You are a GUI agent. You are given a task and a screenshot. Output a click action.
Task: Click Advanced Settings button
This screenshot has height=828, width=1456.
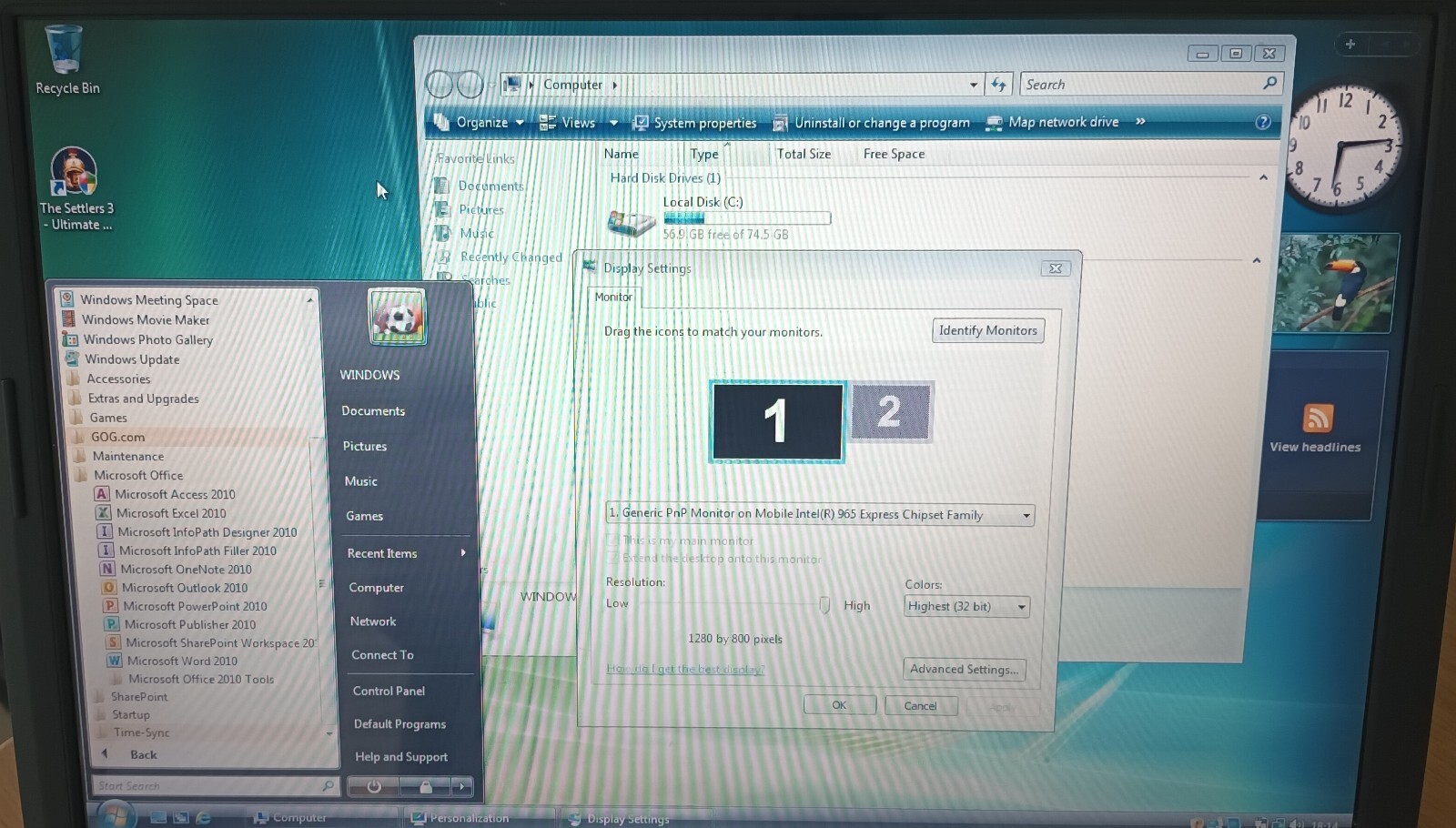click(x=964, y=670)
